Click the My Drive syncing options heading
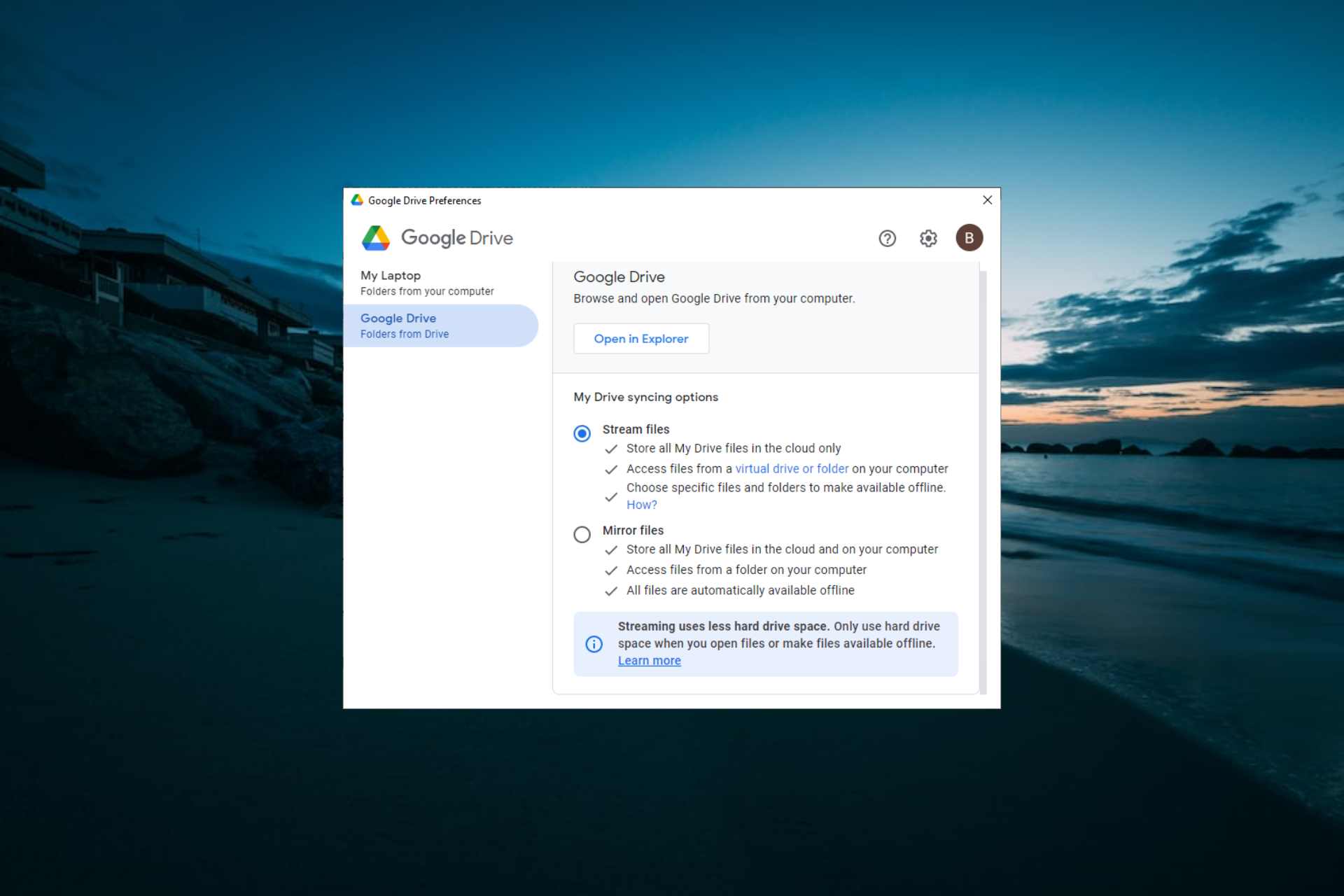Image resolution: width=1344 pixels, height=896 pixels. click(646, 397)
